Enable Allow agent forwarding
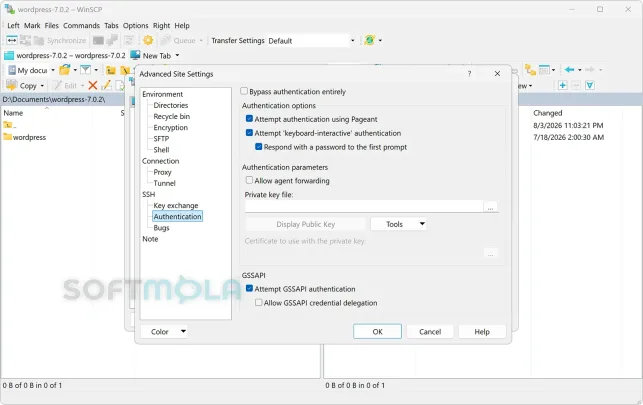 pyautogui.click(x=249, y=180)
